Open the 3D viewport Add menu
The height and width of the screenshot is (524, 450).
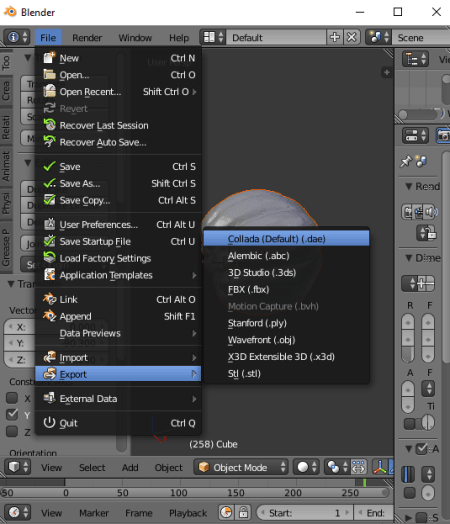[x=130, y=467]
